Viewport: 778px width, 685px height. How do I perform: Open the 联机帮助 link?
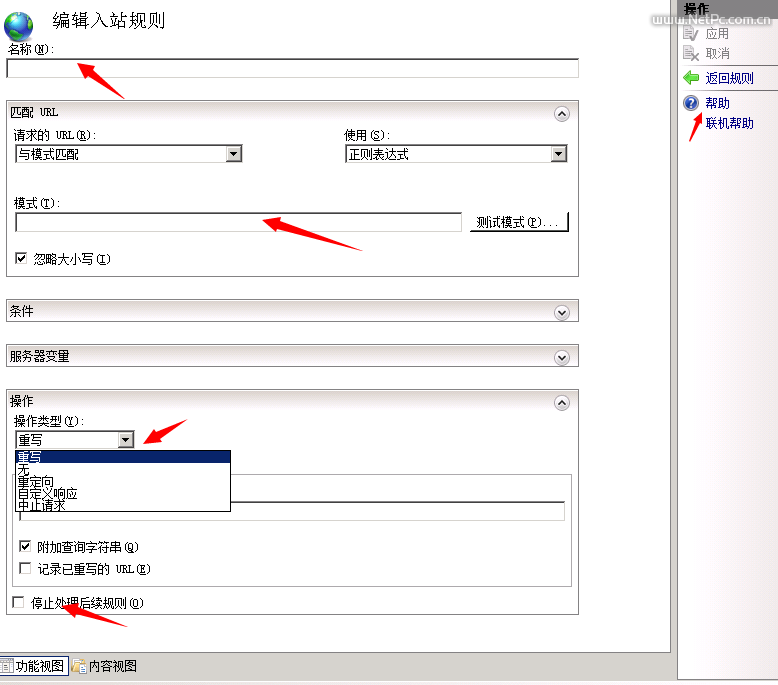click(729, 123)
